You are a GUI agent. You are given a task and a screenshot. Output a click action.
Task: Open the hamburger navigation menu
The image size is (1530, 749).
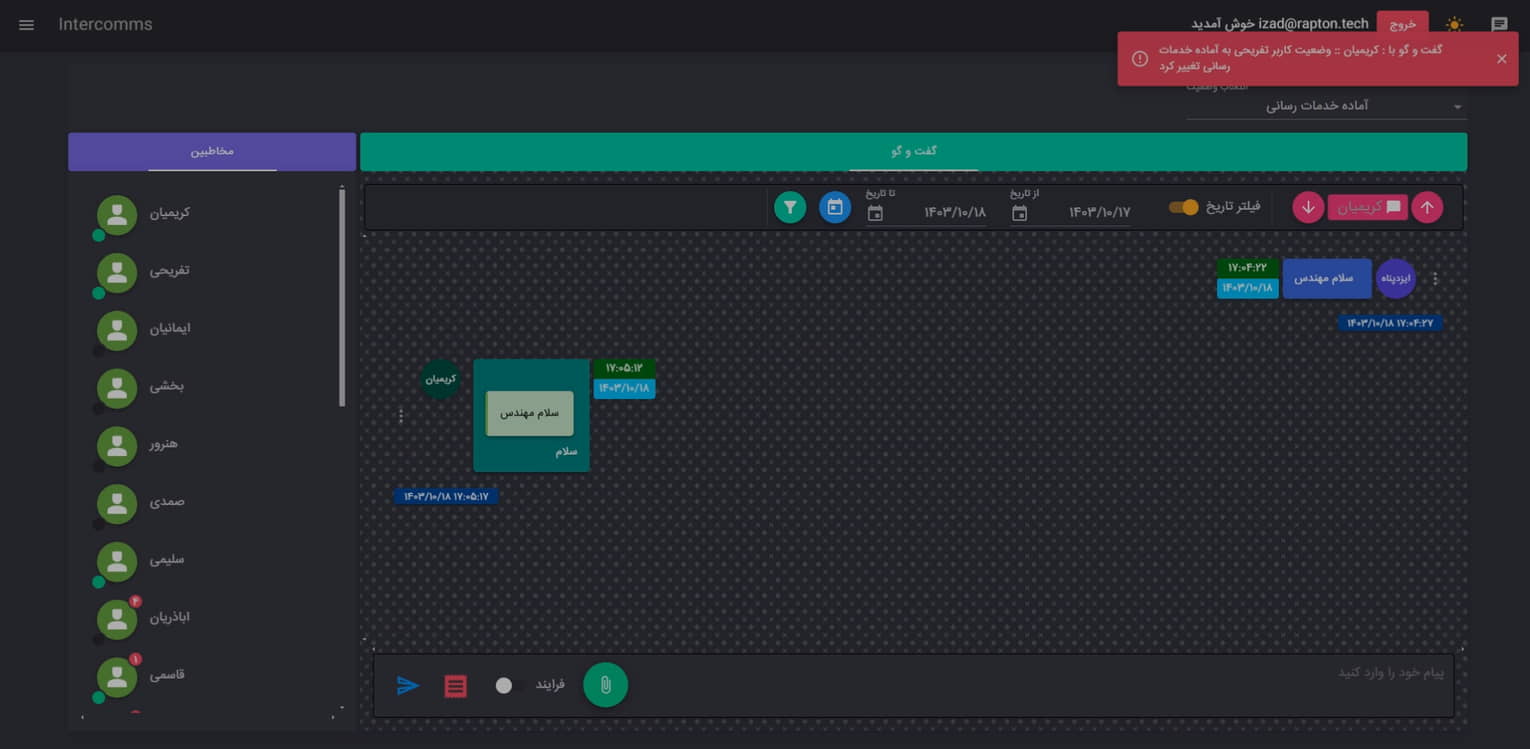pyautogui.click(x=26, y=25)
